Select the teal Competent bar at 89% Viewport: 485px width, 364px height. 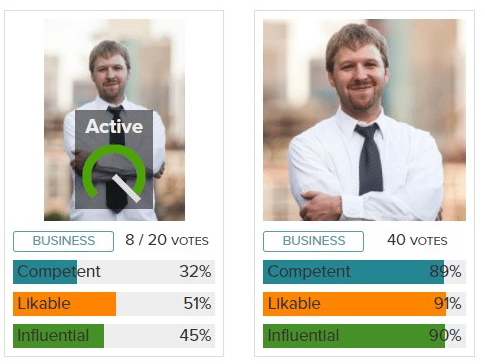click(x=364, y=272)
